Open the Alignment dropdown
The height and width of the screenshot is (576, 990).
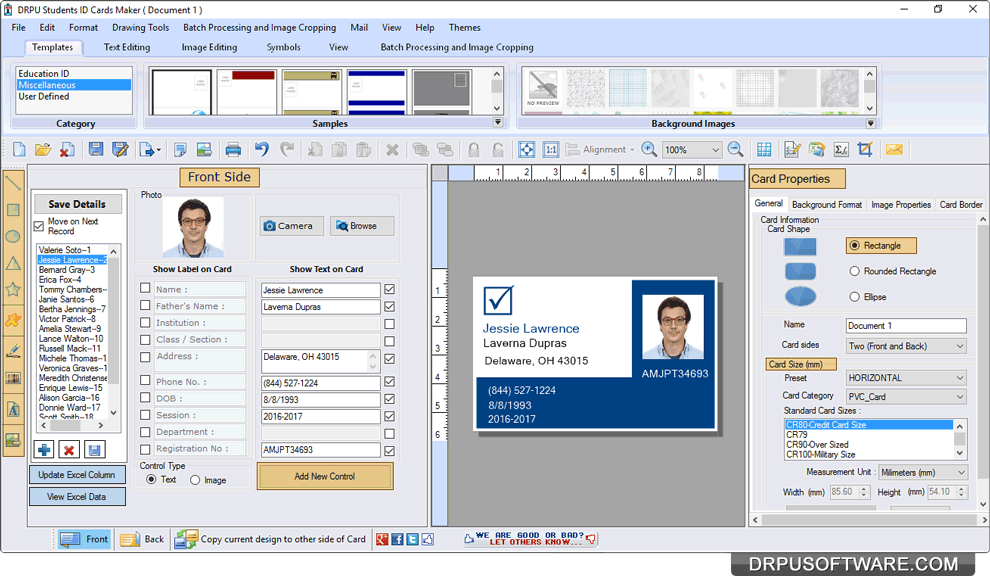coord(600,150)
